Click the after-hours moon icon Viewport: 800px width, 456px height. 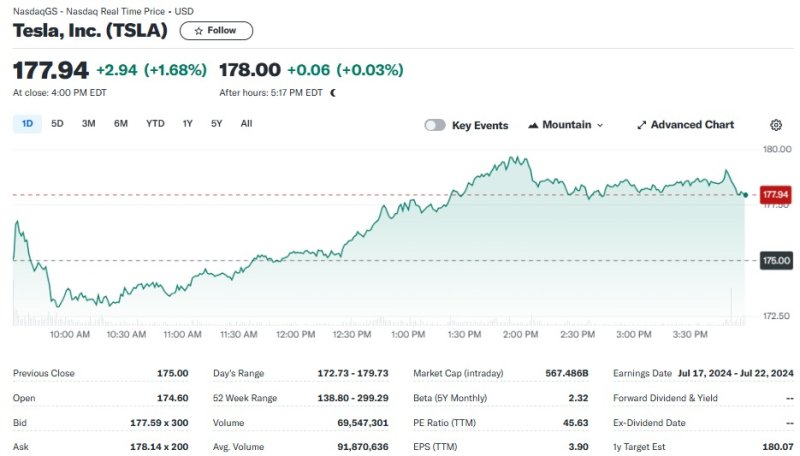333,93
